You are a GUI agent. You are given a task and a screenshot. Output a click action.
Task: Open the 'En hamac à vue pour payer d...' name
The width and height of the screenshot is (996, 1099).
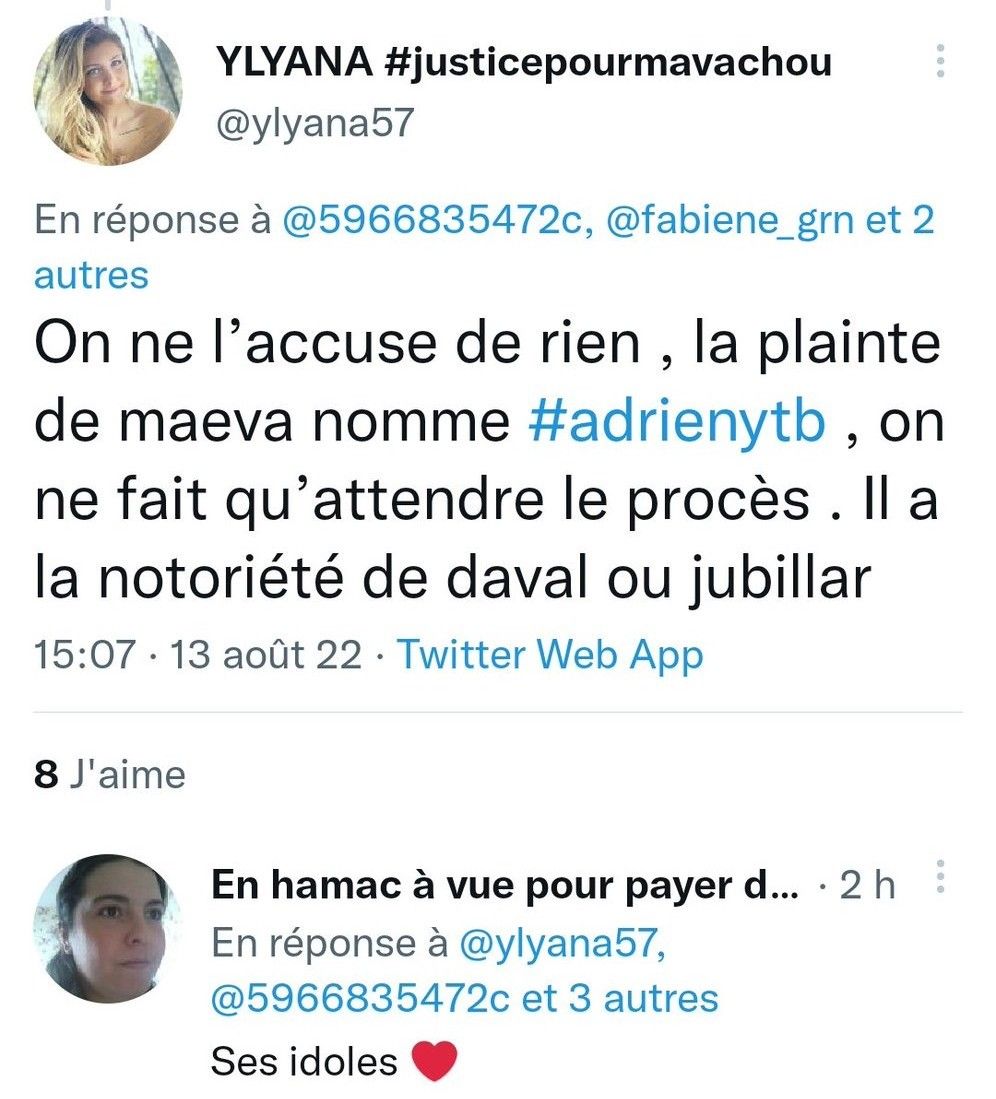pos(505,885)
